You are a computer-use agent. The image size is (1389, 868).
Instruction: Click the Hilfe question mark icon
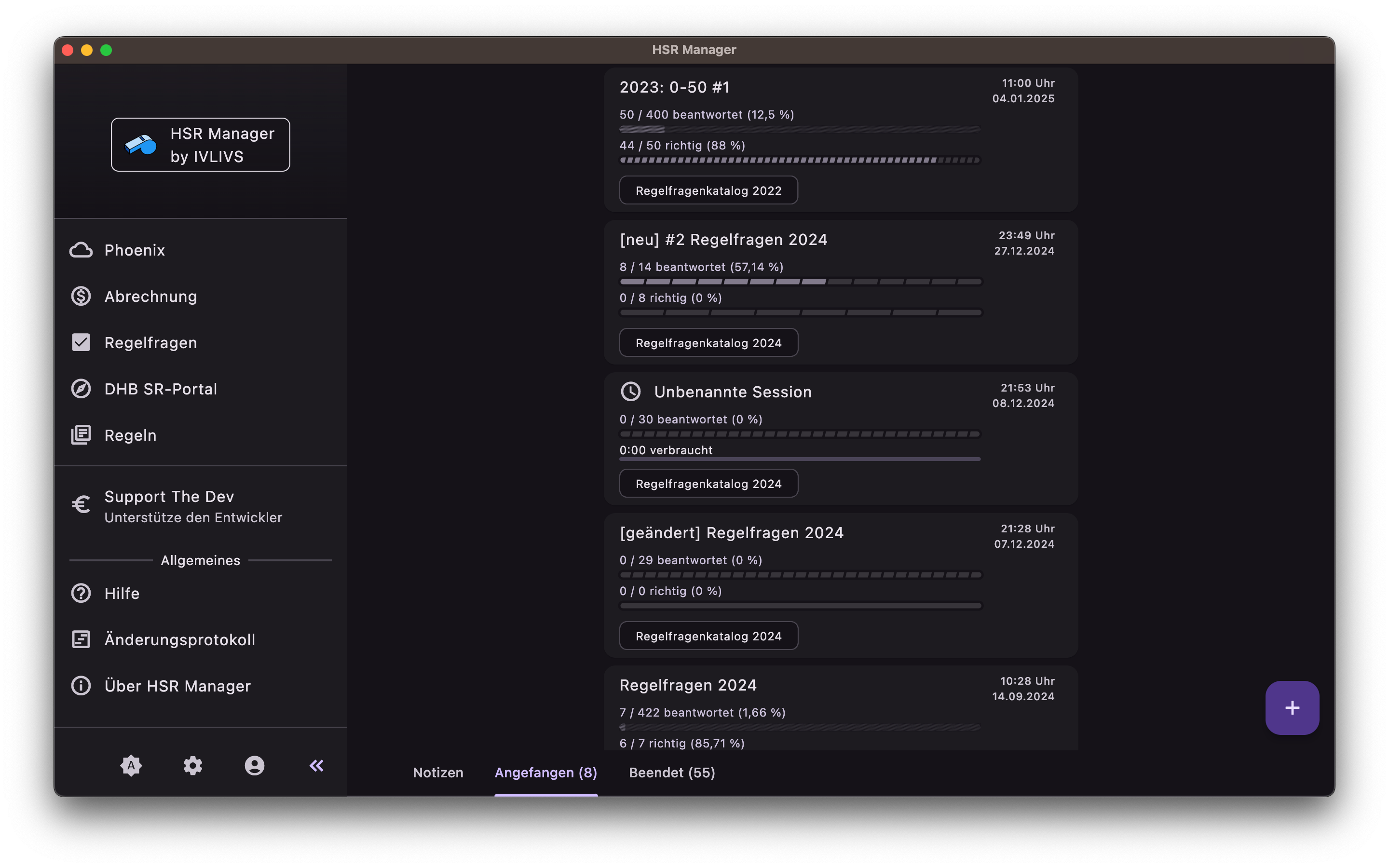pyautogui.click(x=81, y=593)
